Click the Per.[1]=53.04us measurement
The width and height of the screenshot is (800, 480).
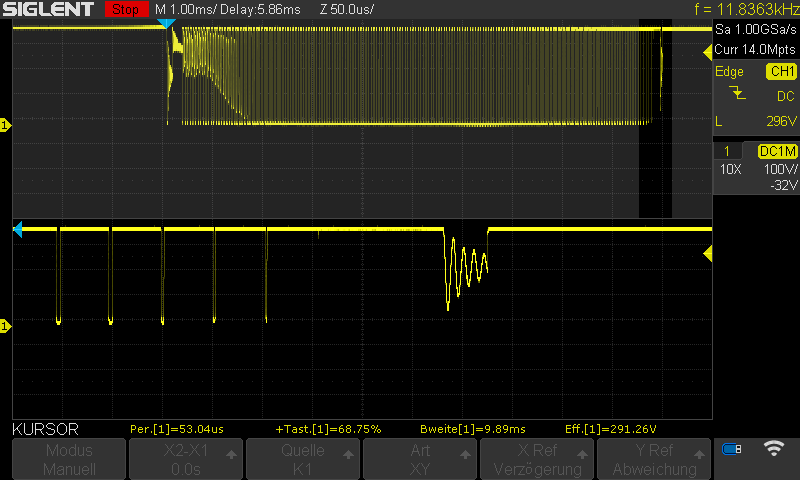(x=177, y=429)
